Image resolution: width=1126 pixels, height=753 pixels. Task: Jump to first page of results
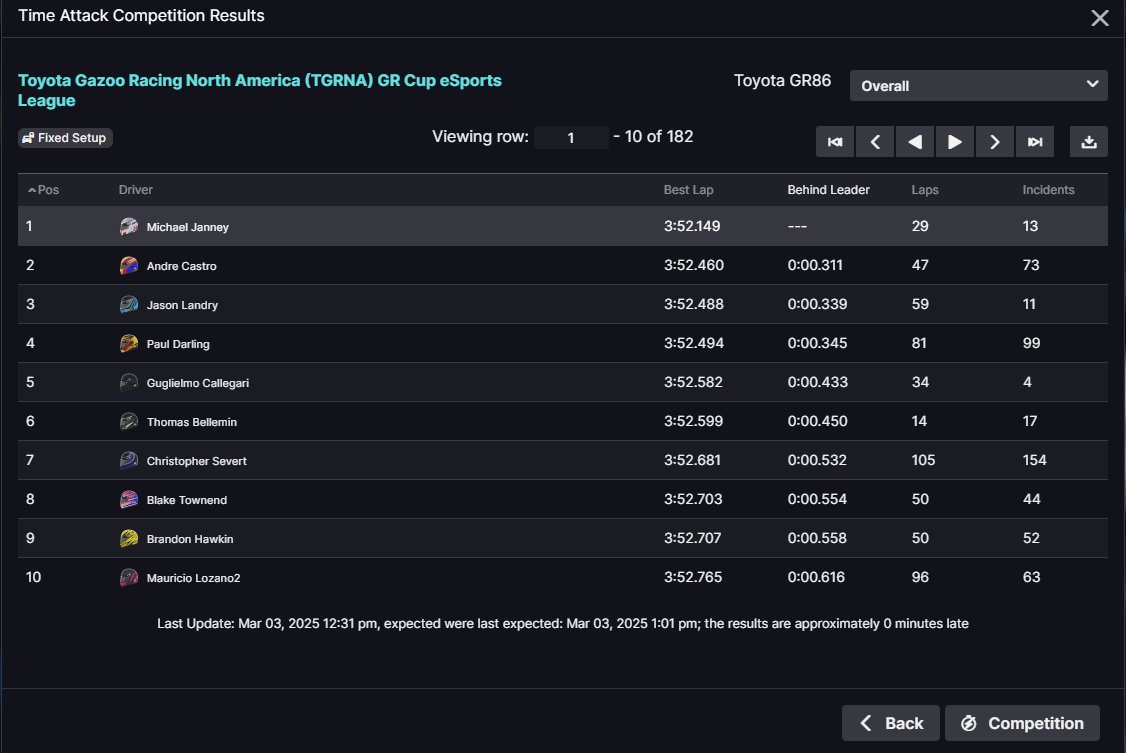[834, 141]
